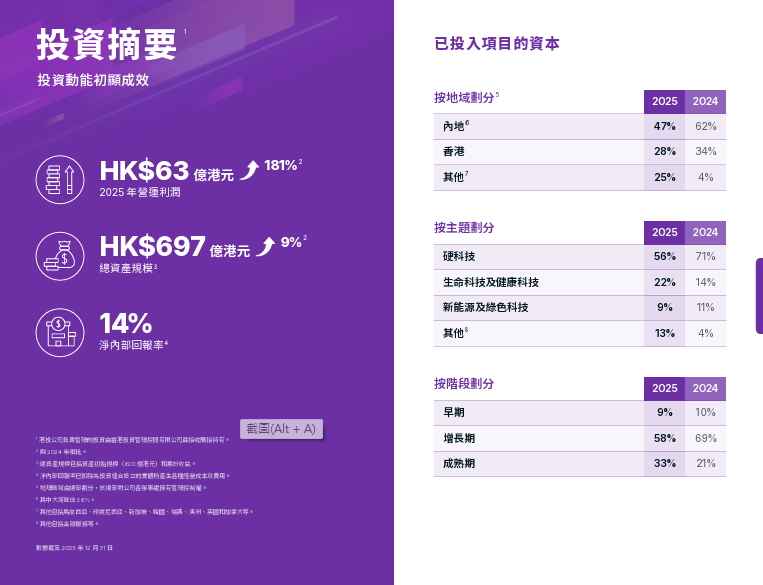The height and width of the screenshot is (585, 763).
Task: Click footnote 2 about comparison with 2024
Action: pyautogui.click(x=61, y=452)
